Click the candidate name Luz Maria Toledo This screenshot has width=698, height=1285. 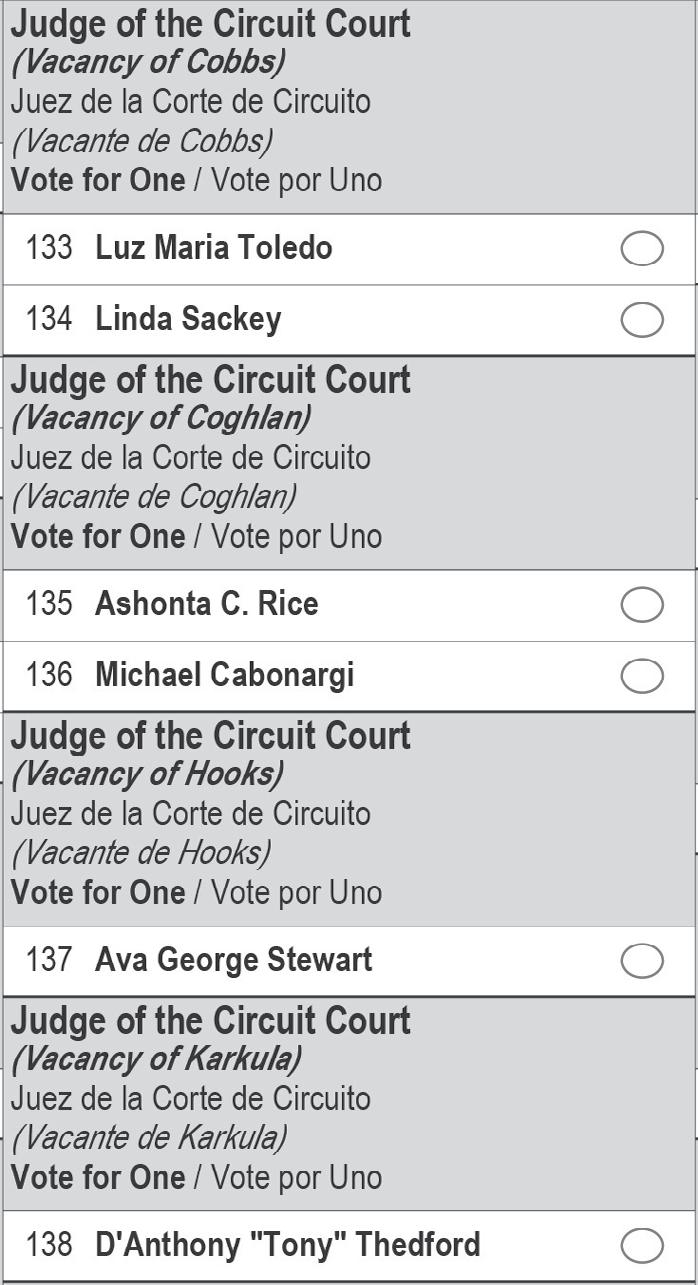click(x=213, y=248)
